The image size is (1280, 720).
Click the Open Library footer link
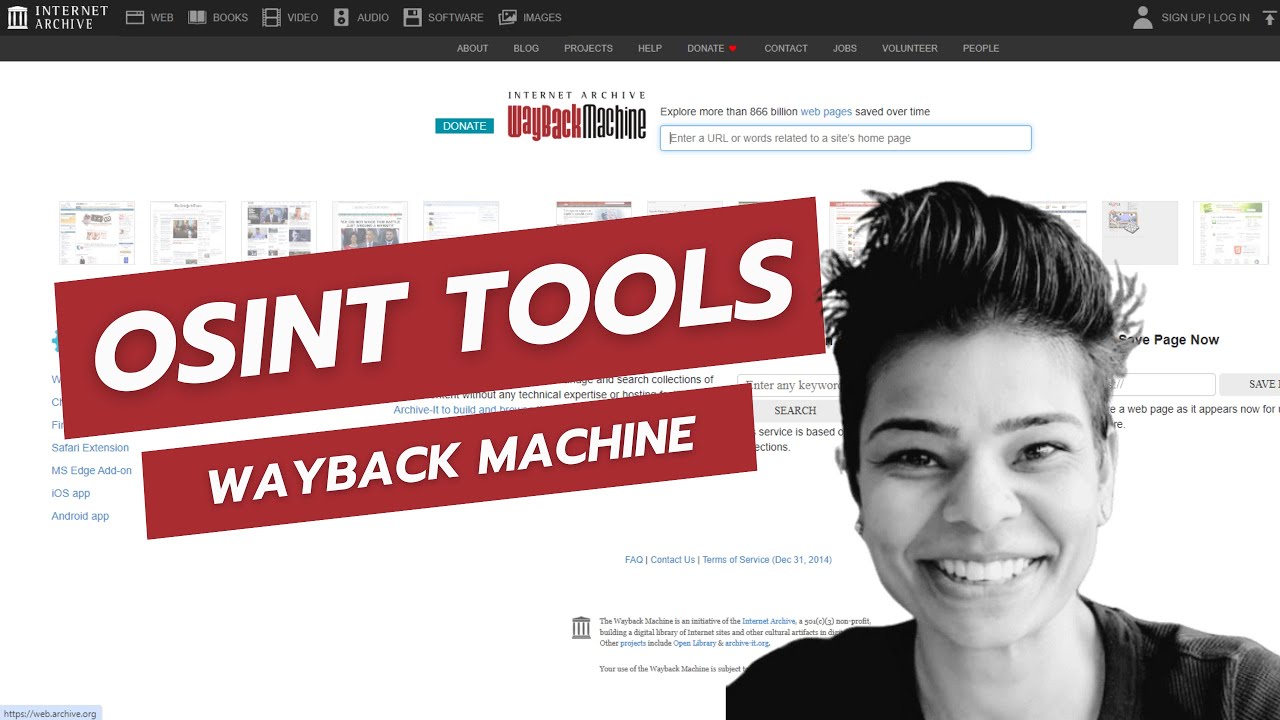(697, 643)
